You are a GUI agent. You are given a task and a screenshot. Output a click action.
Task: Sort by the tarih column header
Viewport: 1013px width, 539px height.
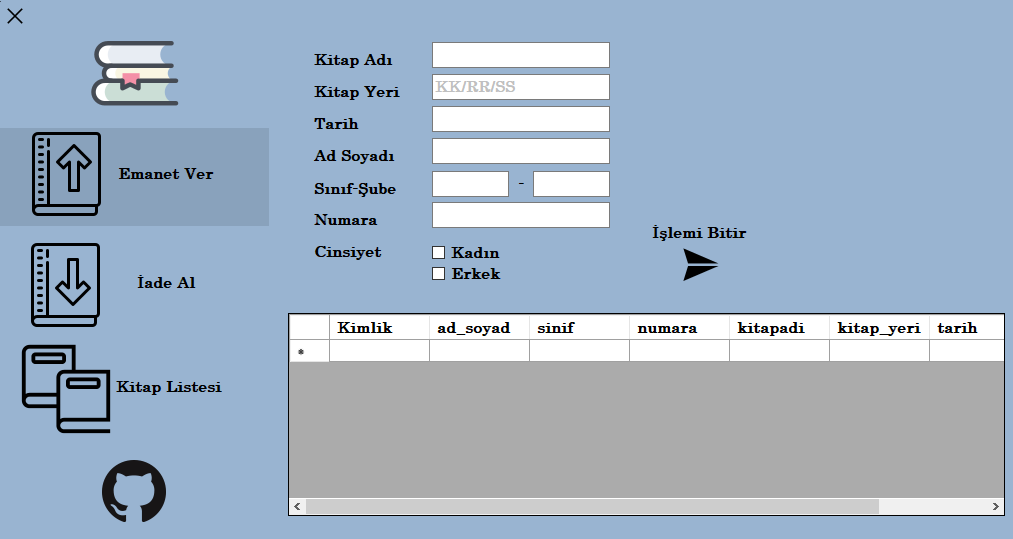[x=966, y=328]
